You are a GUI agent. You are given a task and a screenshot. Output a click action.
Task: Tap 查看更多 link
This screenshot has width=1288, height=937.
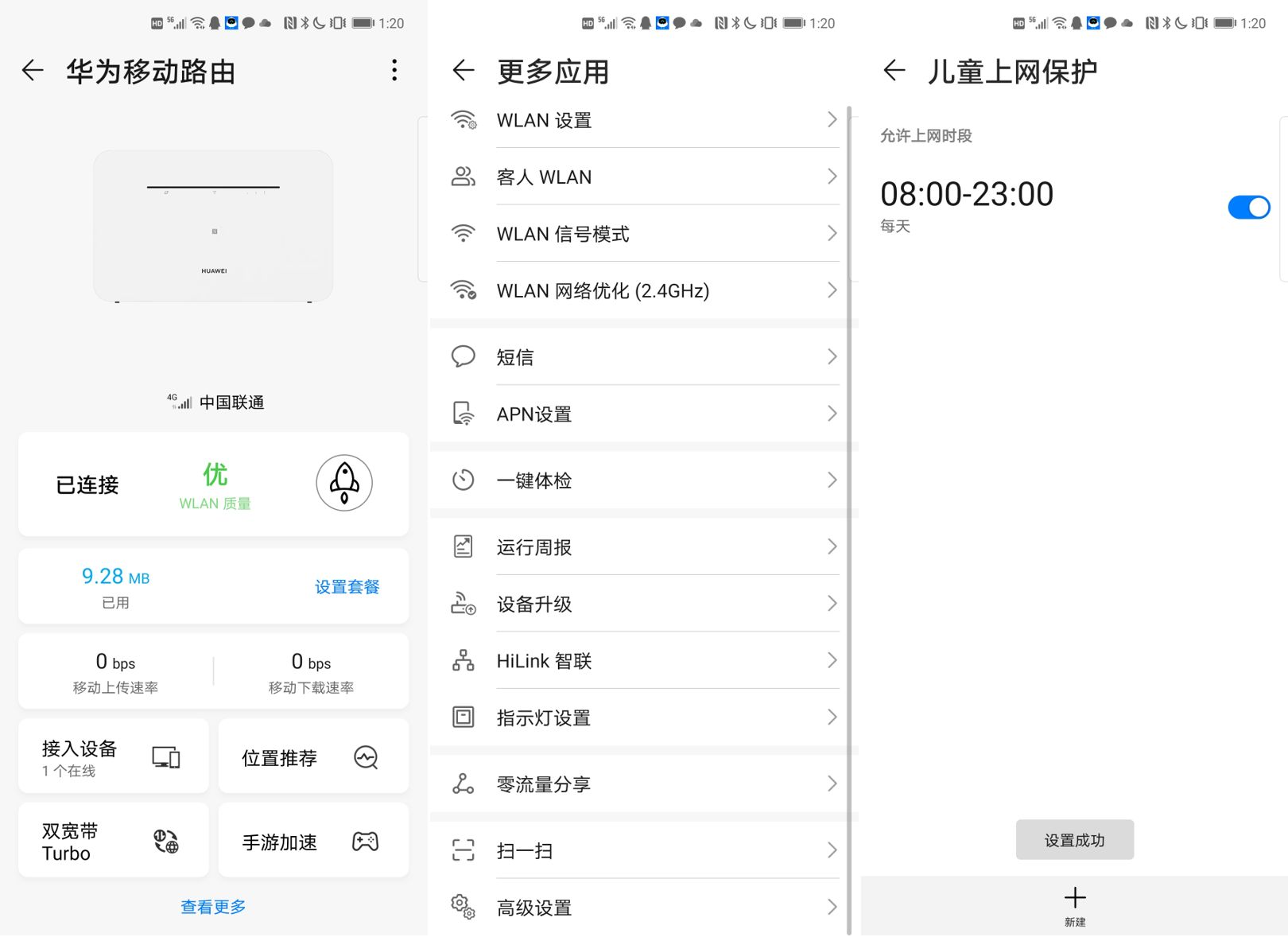(x=213, y=907)
